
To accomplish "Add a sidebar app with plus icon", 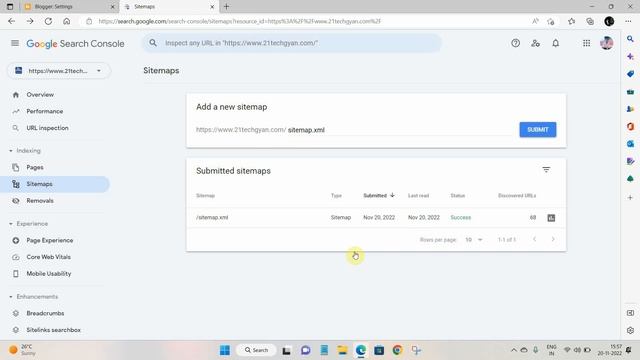I will pos(630,198).
